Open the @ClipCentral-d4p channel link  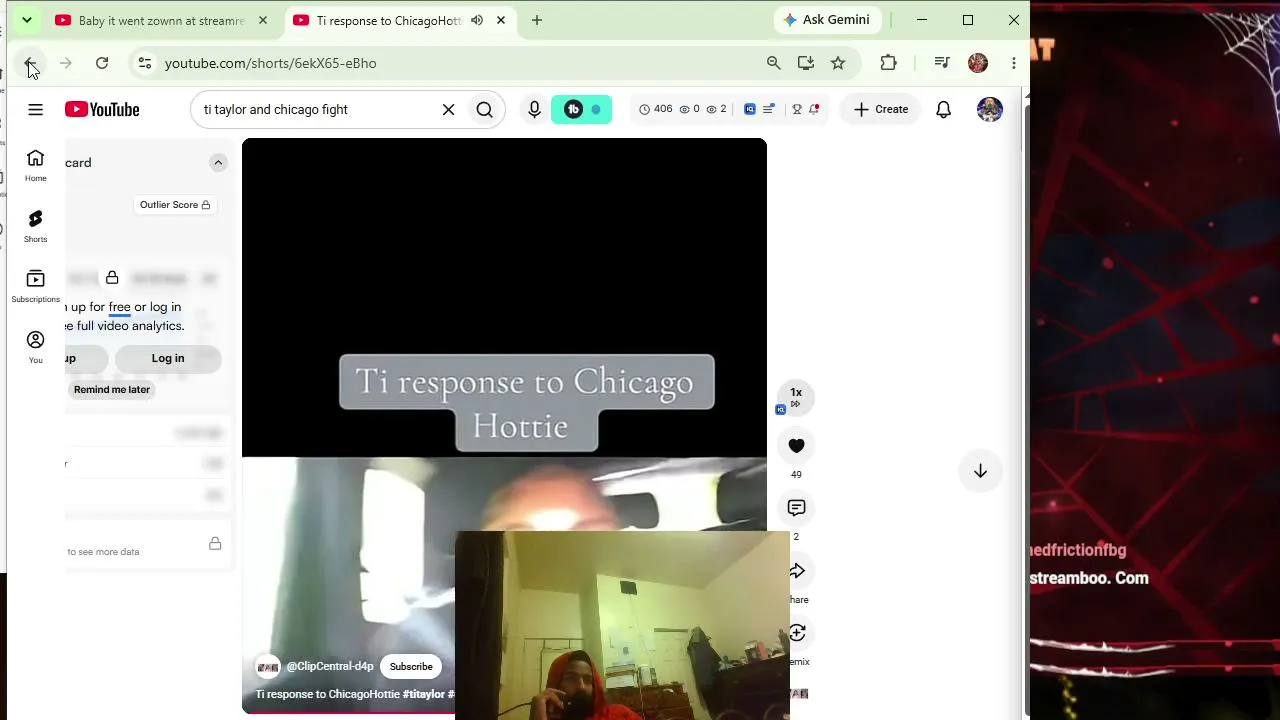pos(330,667)
